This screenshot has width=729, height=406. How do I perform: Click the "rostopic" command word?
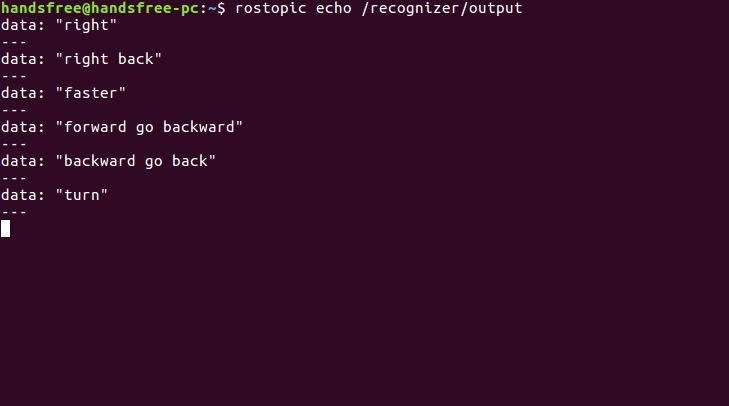pyautogui.click(x=270, y=8)
